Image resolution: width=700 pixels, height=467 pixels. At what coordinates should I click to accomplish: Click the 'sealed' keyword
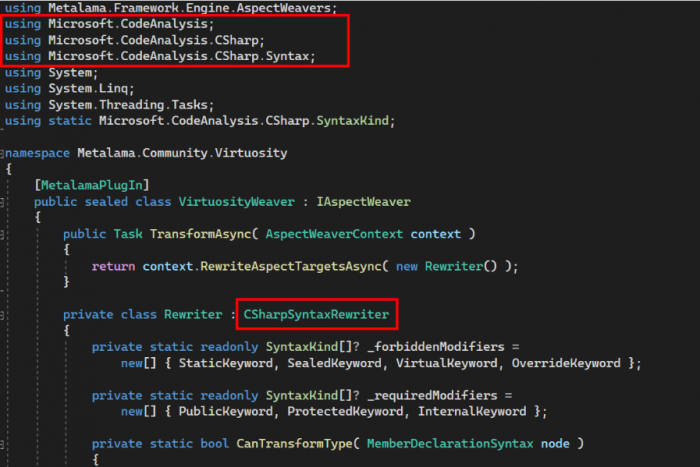coord(106,201)
